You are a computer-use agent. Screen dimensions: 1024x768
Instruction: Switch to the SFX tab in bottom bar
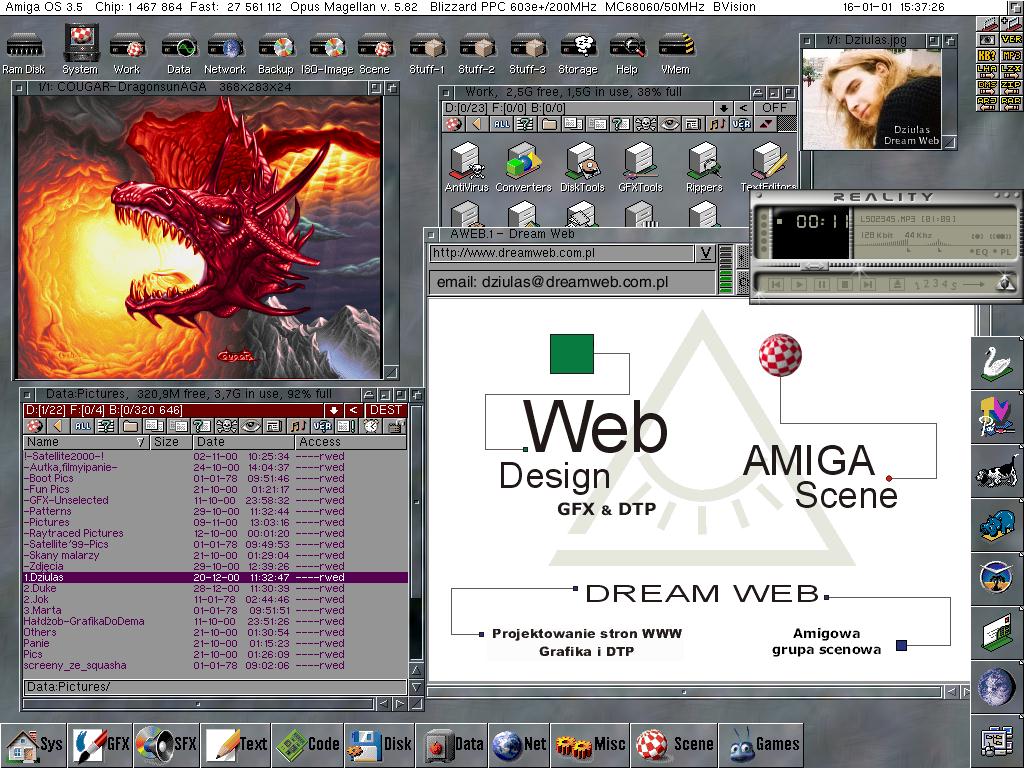[167, 744]
